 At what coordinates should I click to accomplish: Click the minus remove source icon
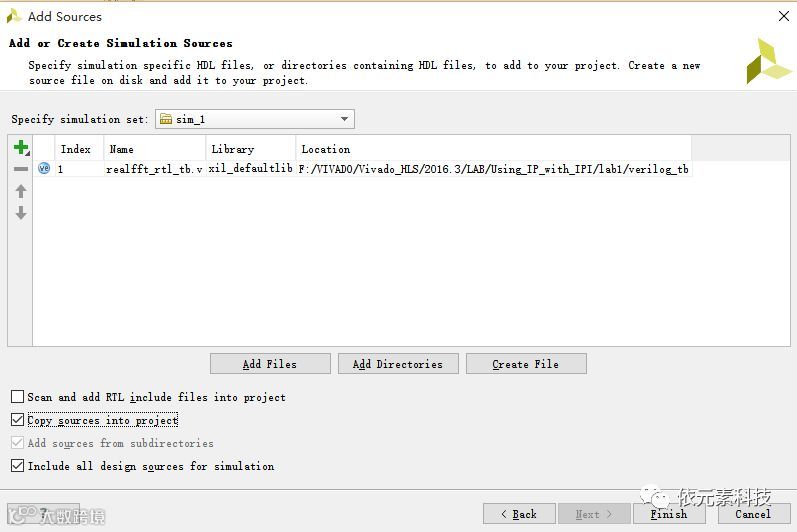coord(20,169)
